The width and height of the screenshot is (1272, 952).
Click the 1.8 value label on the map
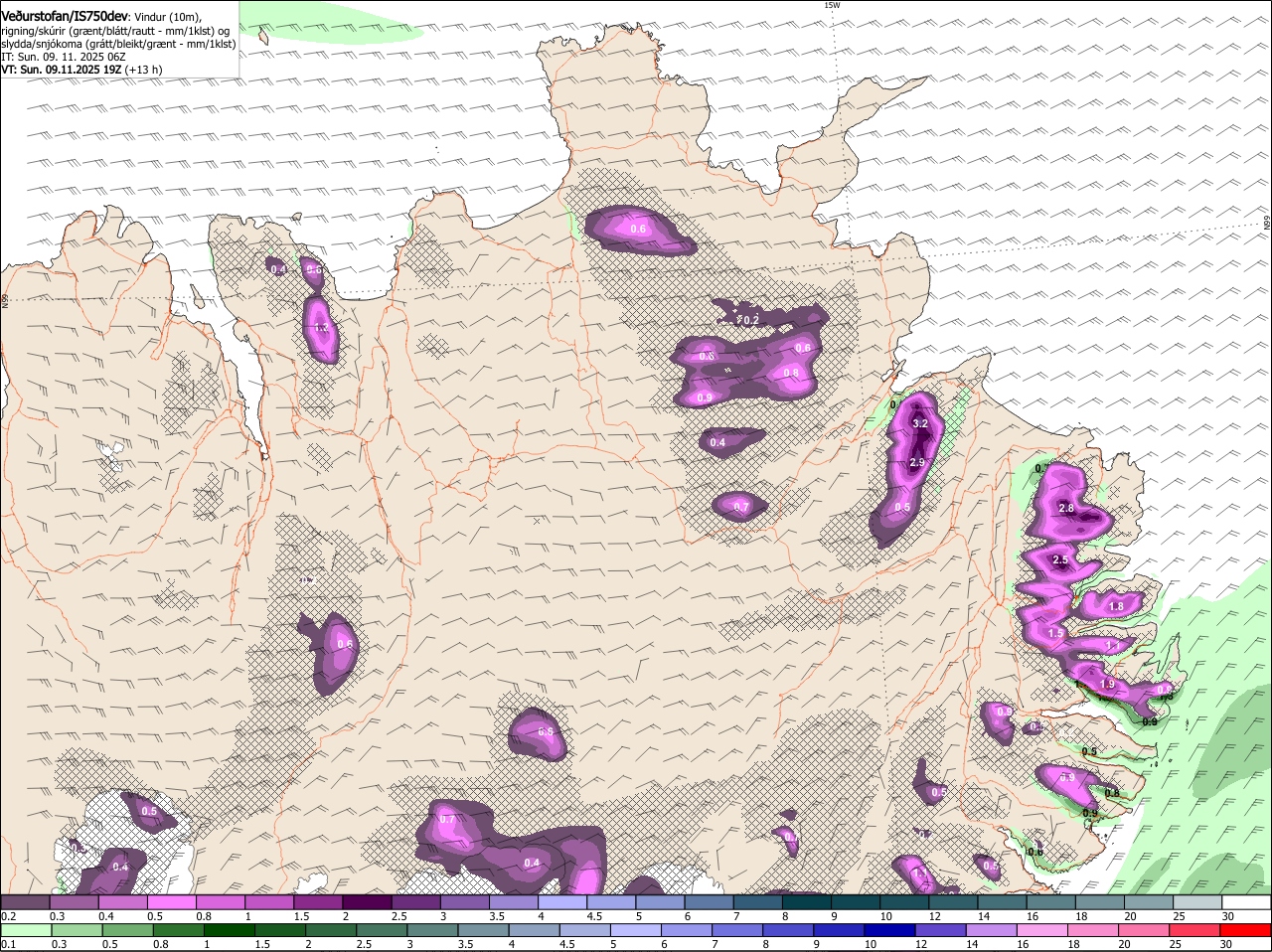click(1116, 606)
